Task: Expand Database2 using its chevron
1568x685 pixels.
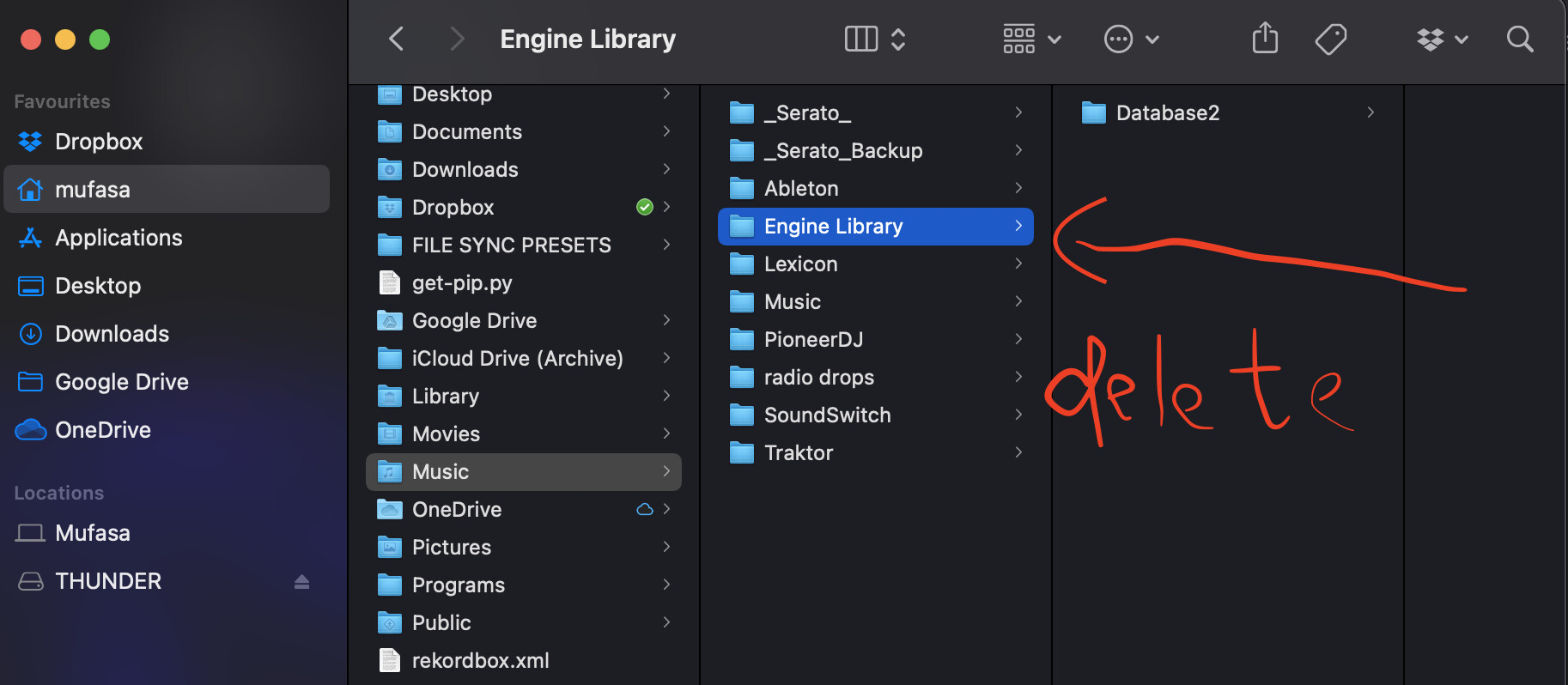Action: click(x=1370, y=112)
